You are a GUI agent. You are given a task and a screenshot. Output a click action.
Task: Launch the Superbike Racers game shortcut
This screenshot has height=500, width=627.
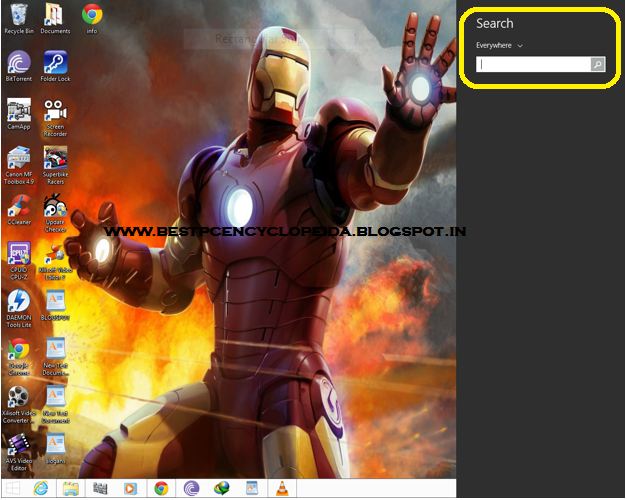tap(55, 165)
